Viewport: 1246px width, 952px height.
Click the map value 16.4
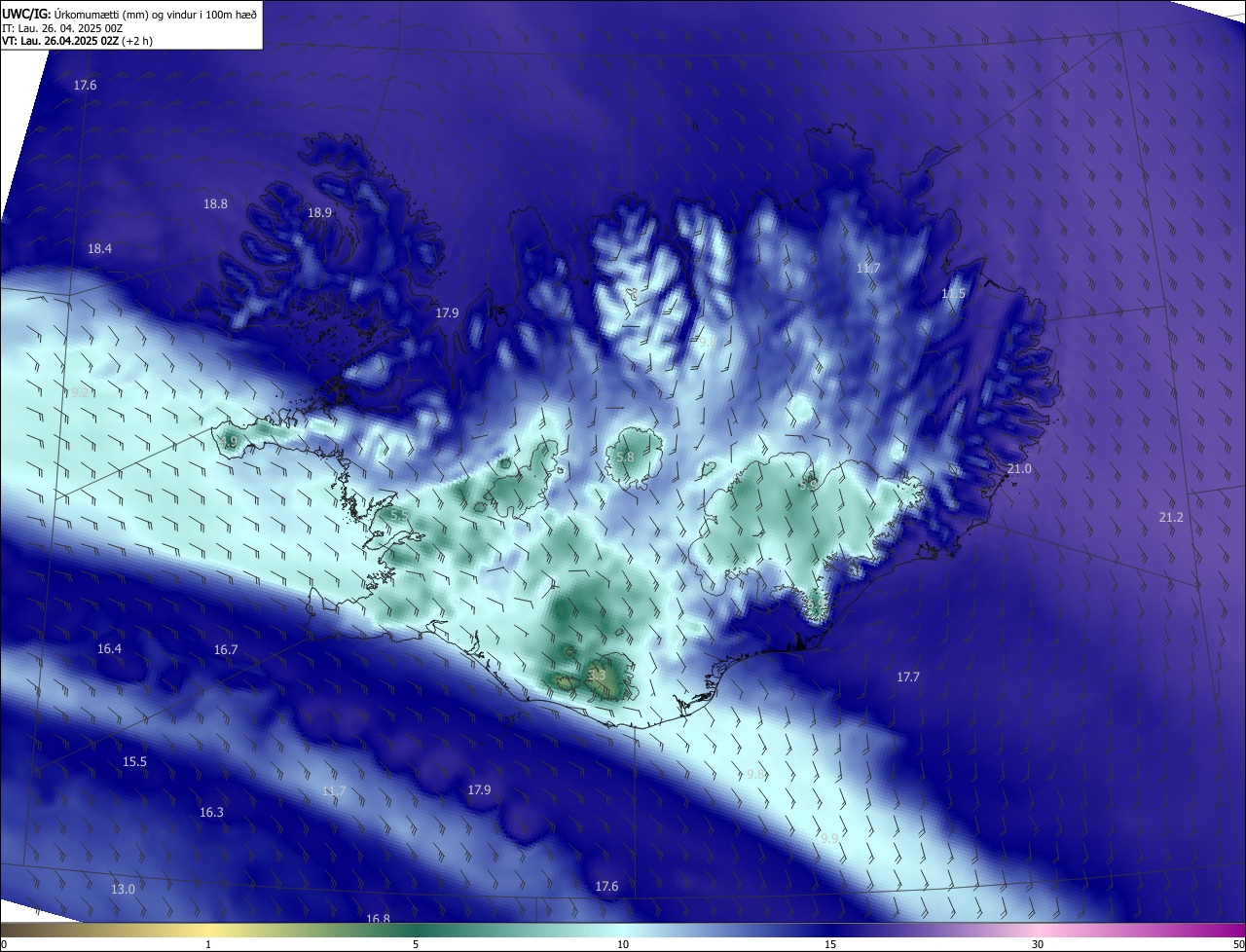109,648
